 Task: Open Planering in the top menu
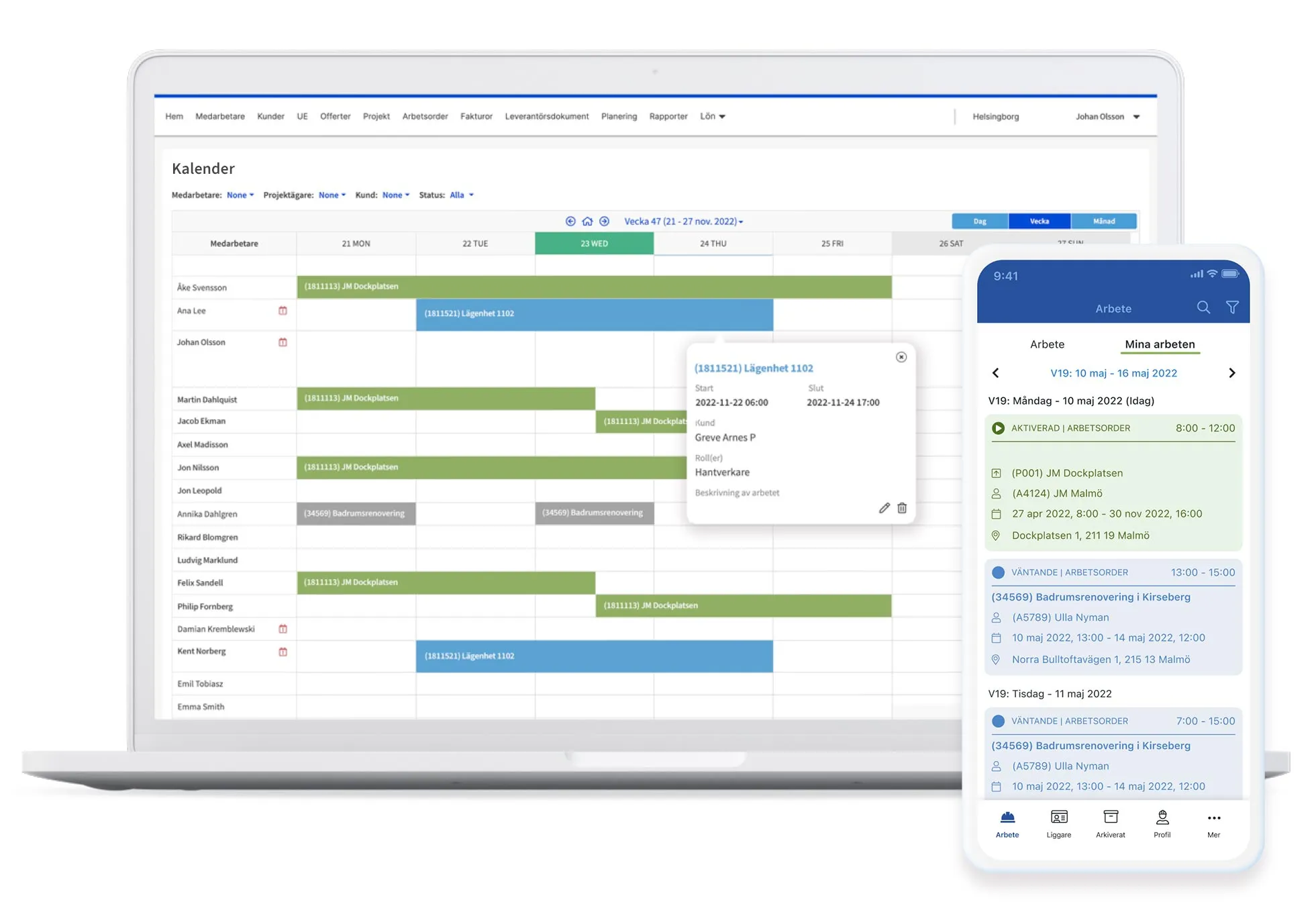click(x=619, y=116)
